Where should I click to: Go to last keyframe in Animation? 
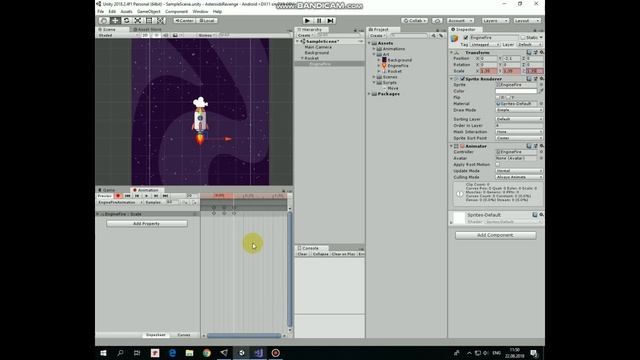click(x=165, y=196)
